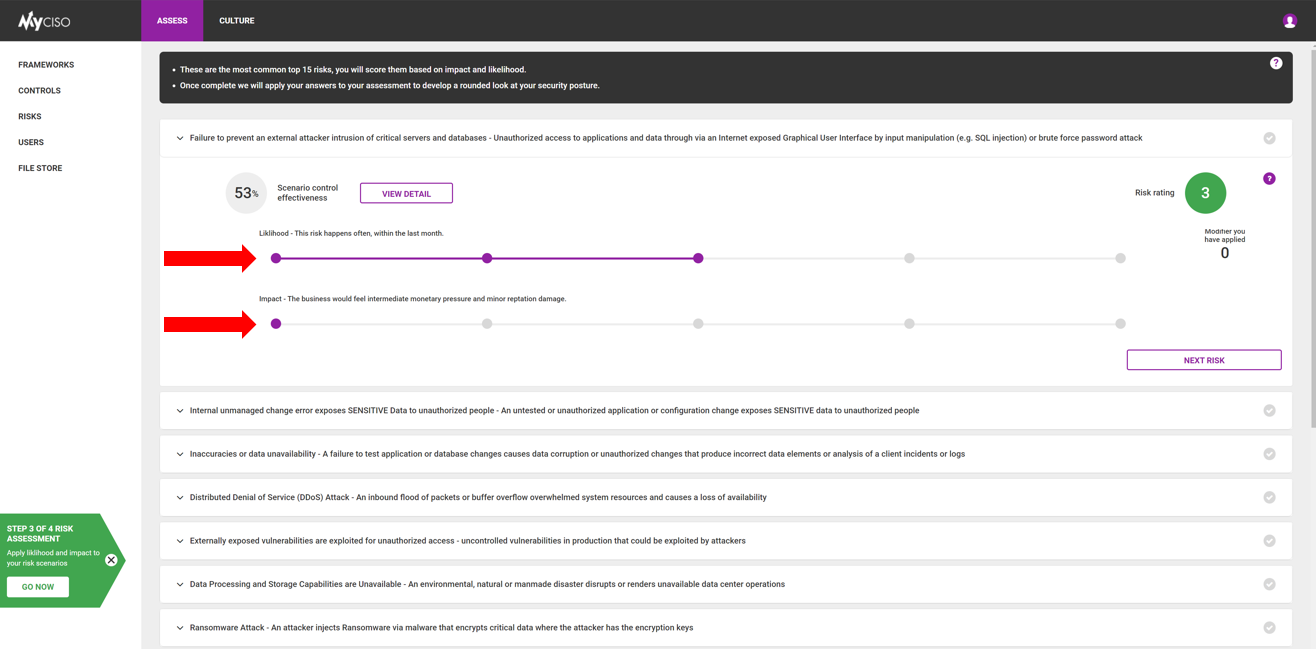
Task: Set impact slider to the fifth point
Action: [1120, 324]
